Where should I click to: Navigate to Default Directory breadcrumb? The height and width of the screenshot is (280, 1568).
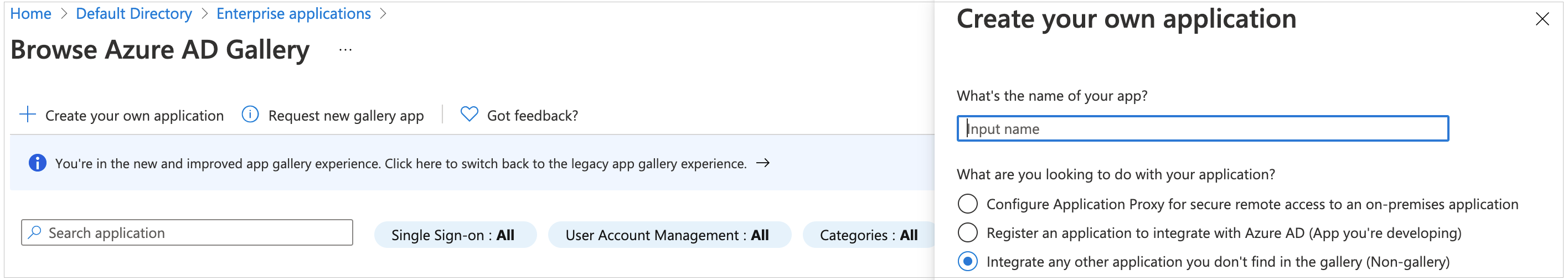coord(134,13)
